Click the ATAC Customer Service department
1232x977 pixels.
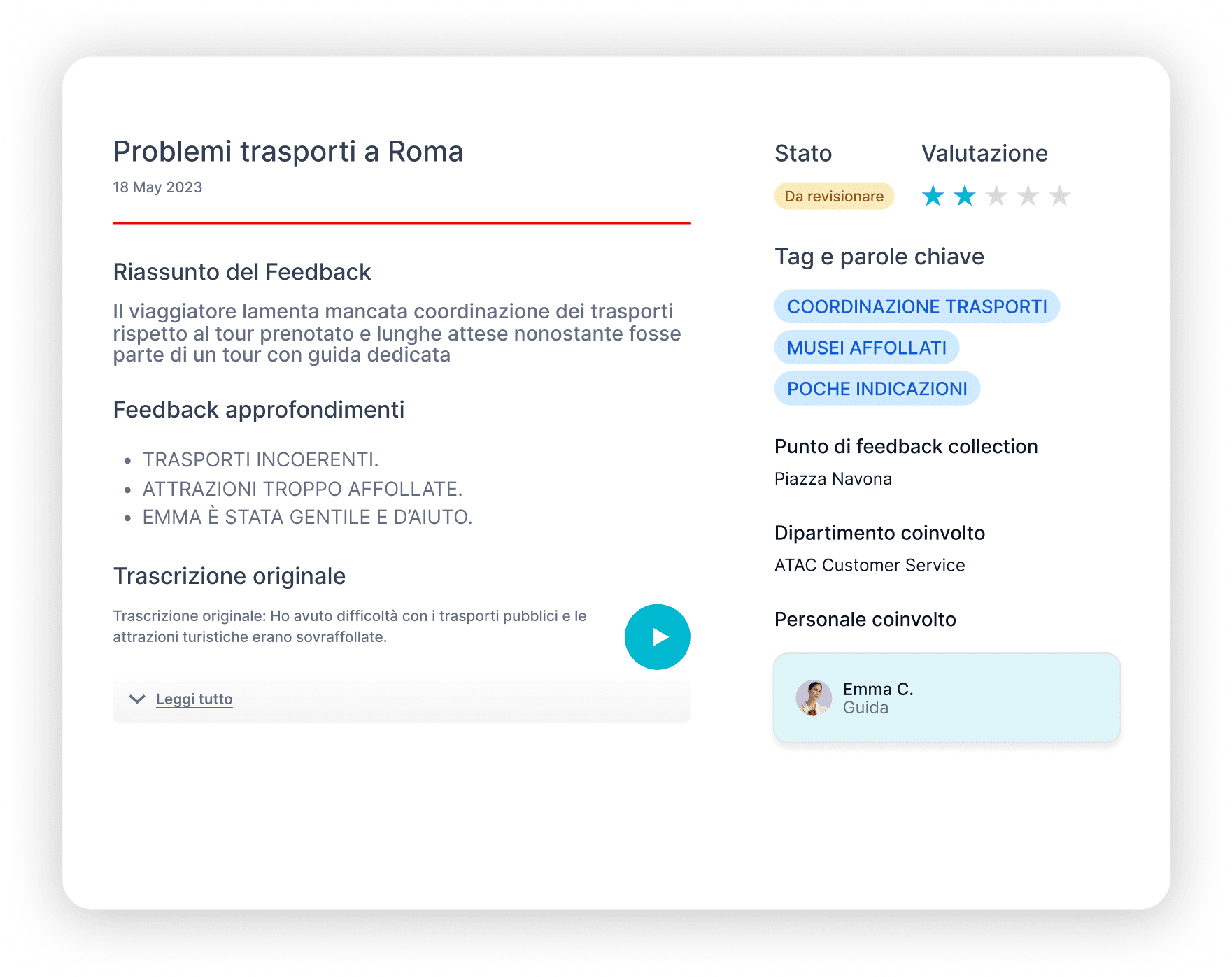coord(869,565)
